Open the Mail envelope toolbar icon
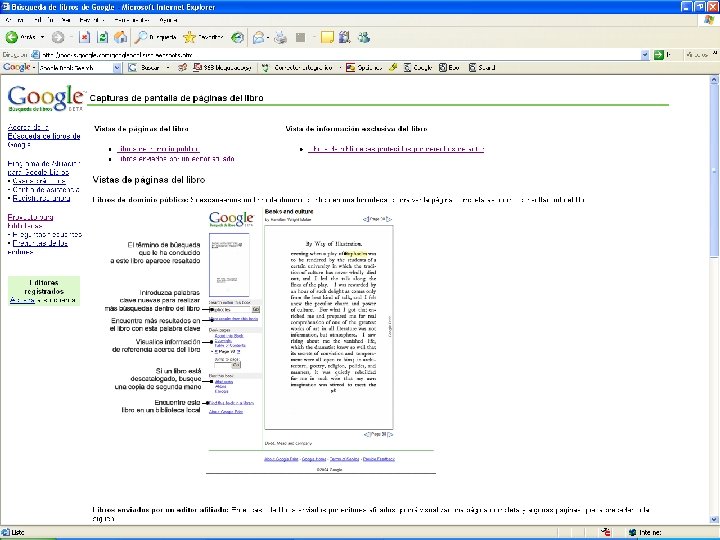Image resolution: width=720 pixels, height=540 pixels. tap(258, 37)
